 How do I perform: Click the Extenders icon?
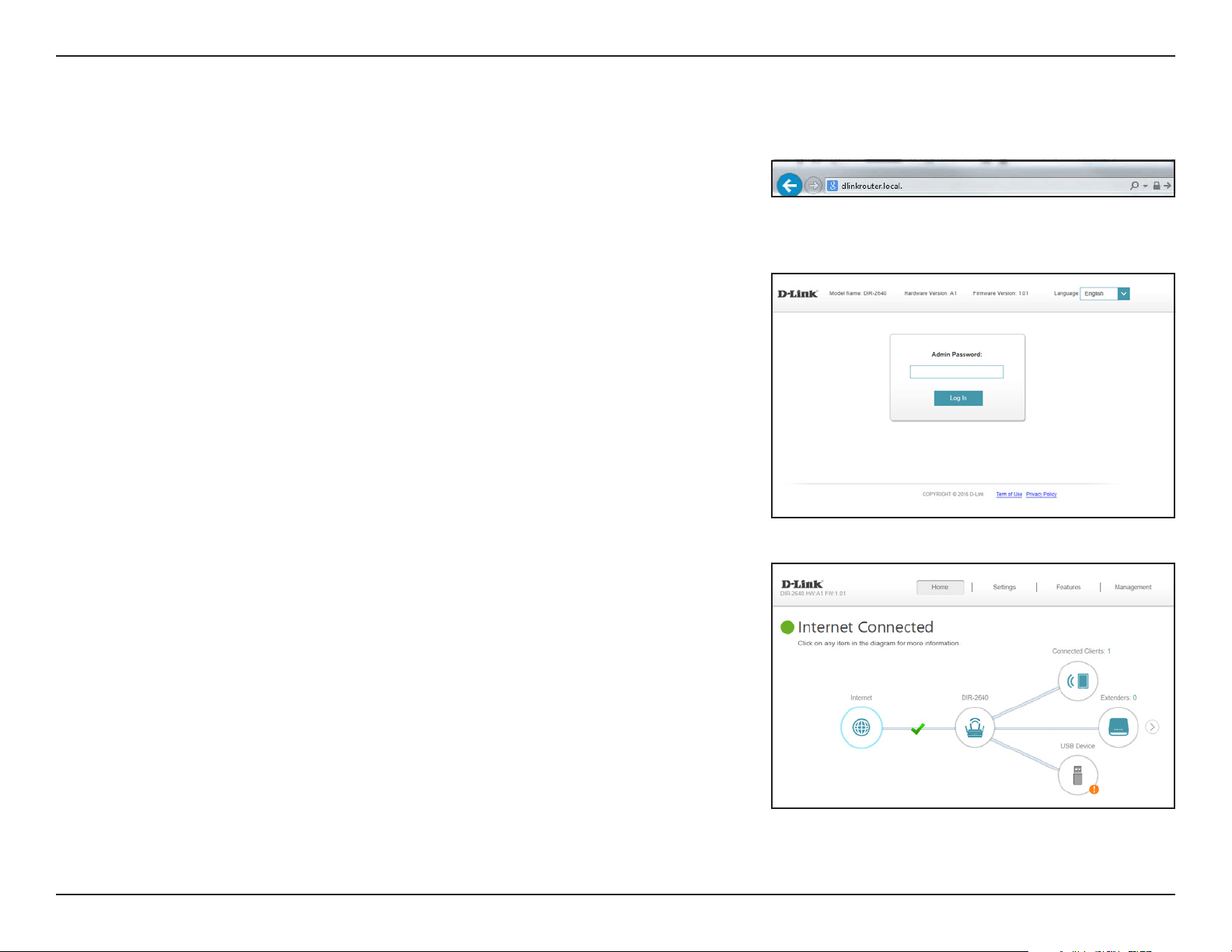pos(1119,727)
